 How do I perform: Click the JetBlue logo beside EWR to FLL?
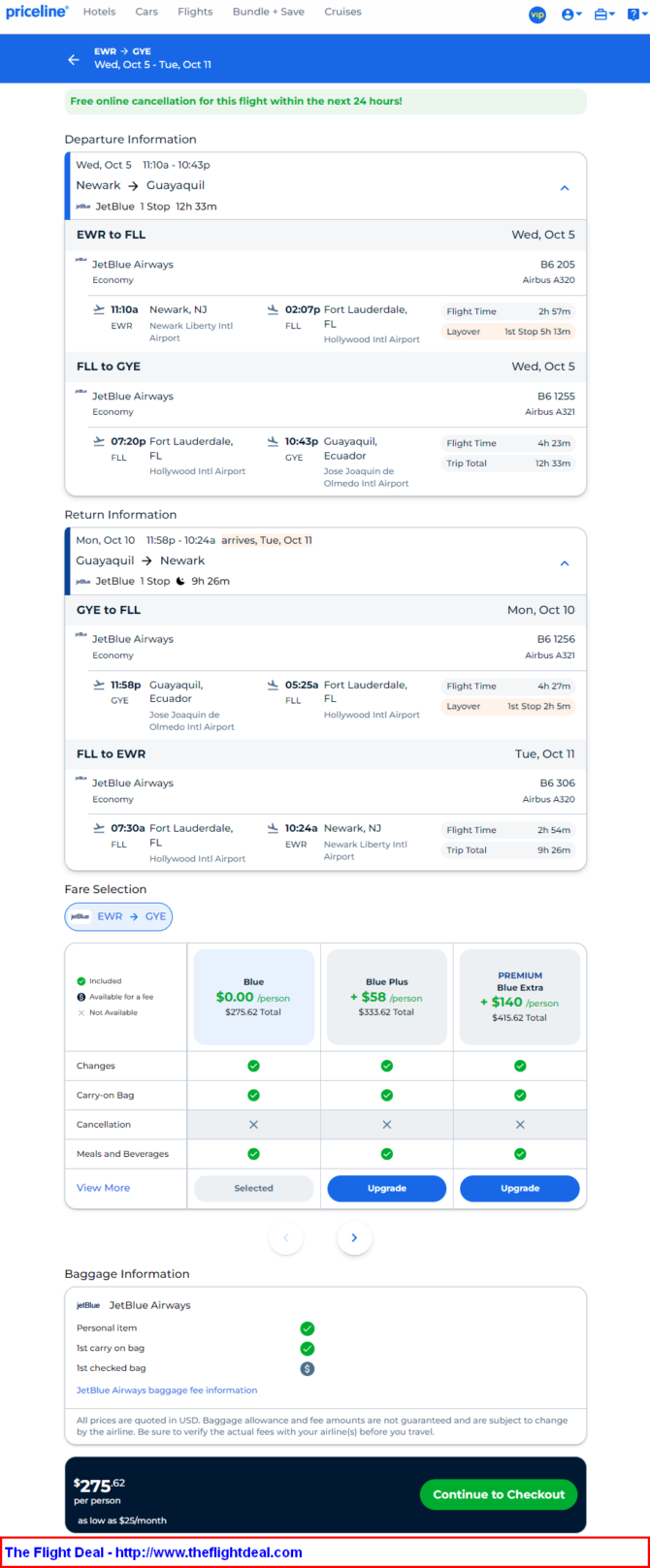81,260
